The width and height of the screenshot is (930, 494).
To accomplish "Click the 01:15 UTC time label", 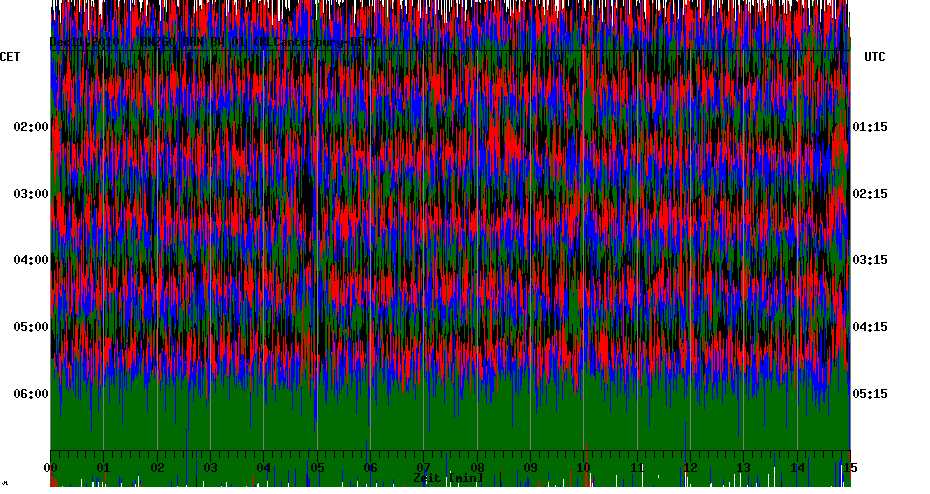I will click(x=870, y=127).
